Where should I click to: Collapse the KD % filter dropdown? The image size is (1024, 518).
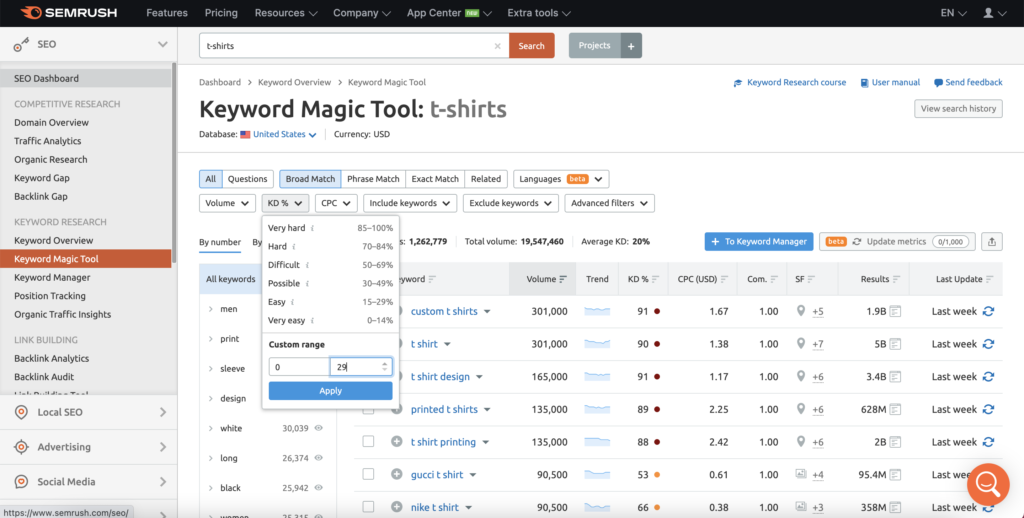coord(285,203)
